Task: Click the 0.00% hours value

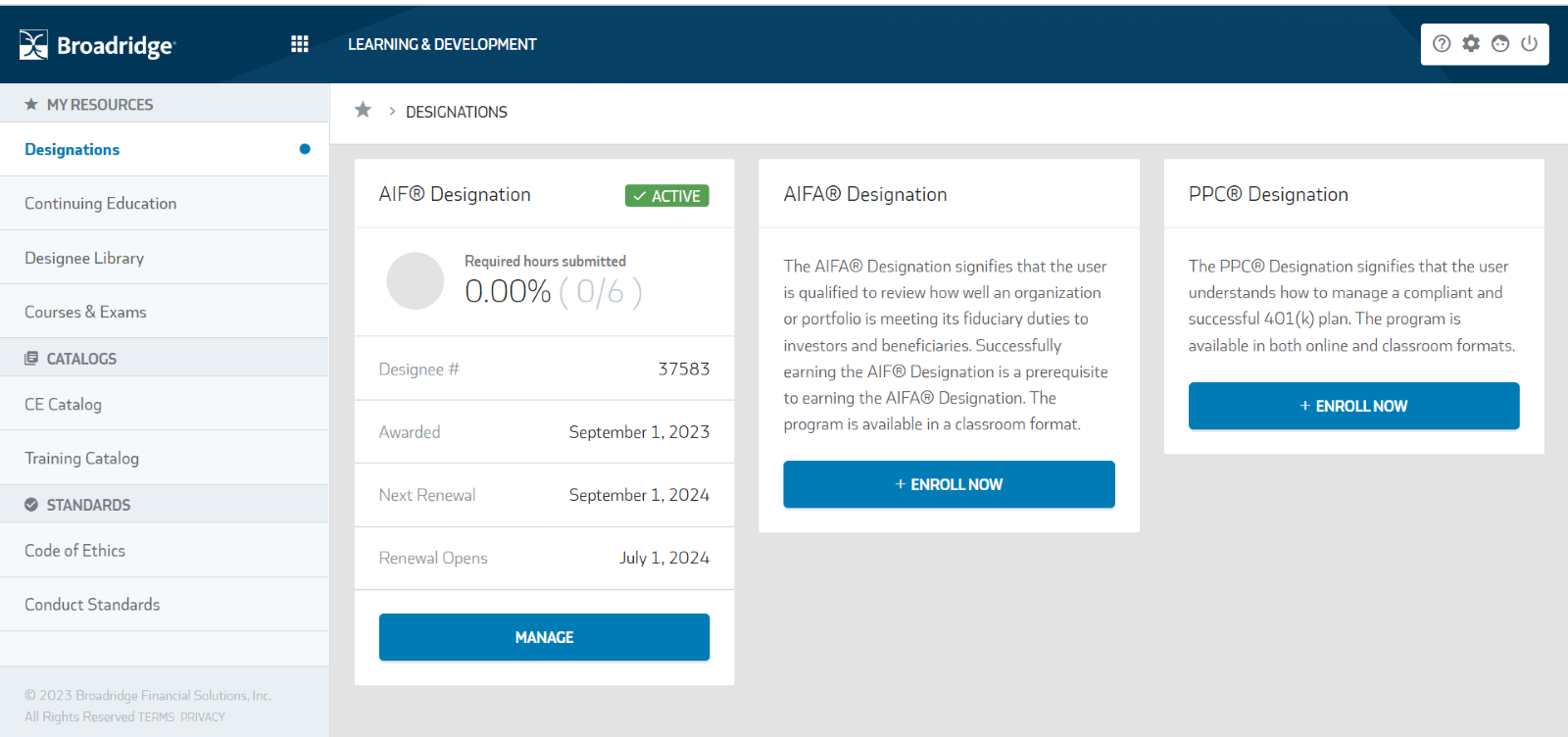Action: click(x=508, y=291)
